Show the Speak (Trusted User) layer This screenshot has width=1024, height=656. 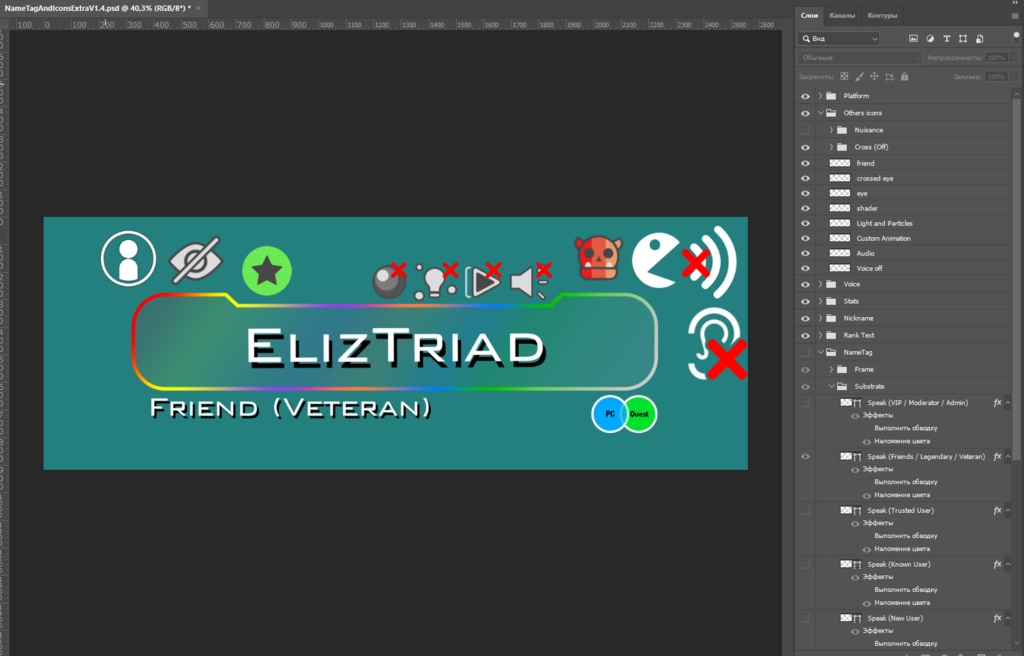tap(806, 510)
